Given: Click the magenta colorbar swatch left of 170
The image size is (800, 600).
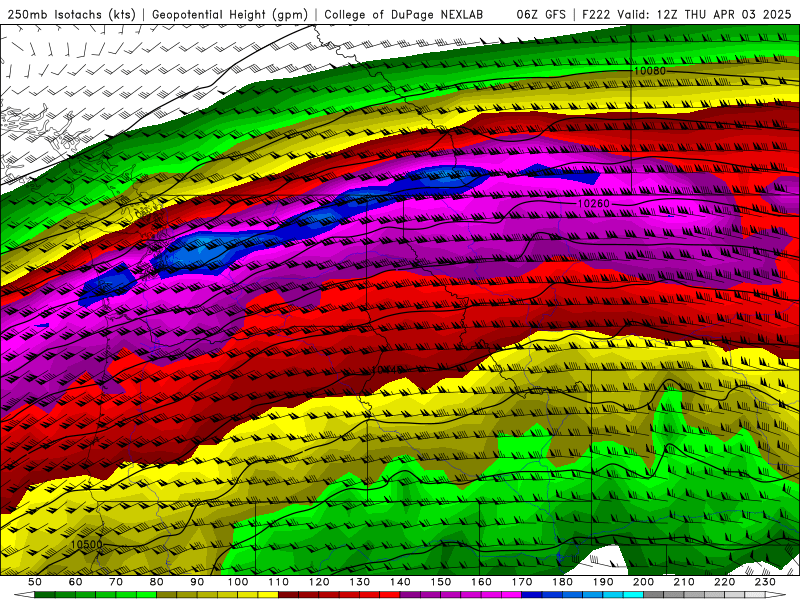Looking at the screenshot, I should pos(512,595).
